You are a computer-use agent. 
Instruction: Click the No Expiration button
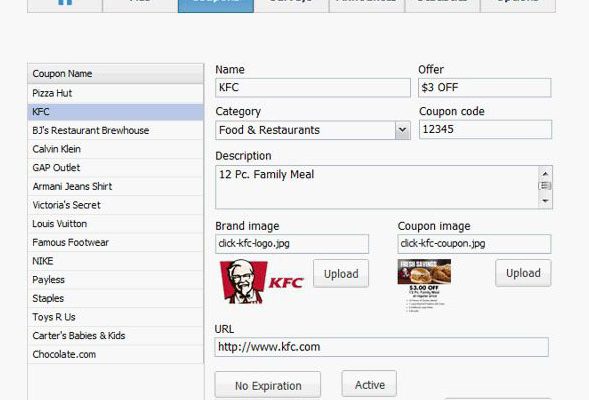pyautogui.click(x=268, y=385)
